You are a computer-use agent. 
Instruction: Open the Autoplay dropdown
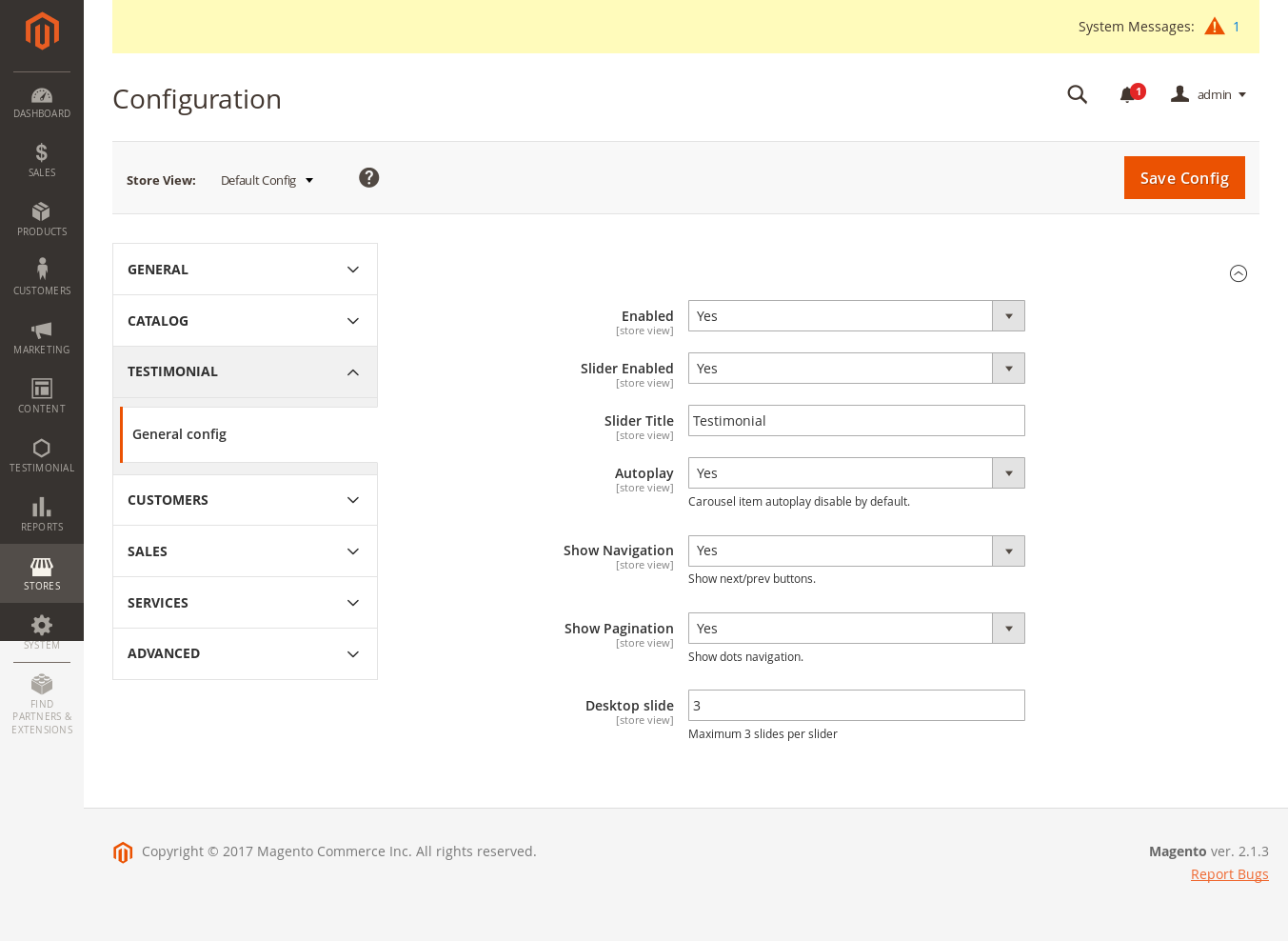[x=857, y=473]
